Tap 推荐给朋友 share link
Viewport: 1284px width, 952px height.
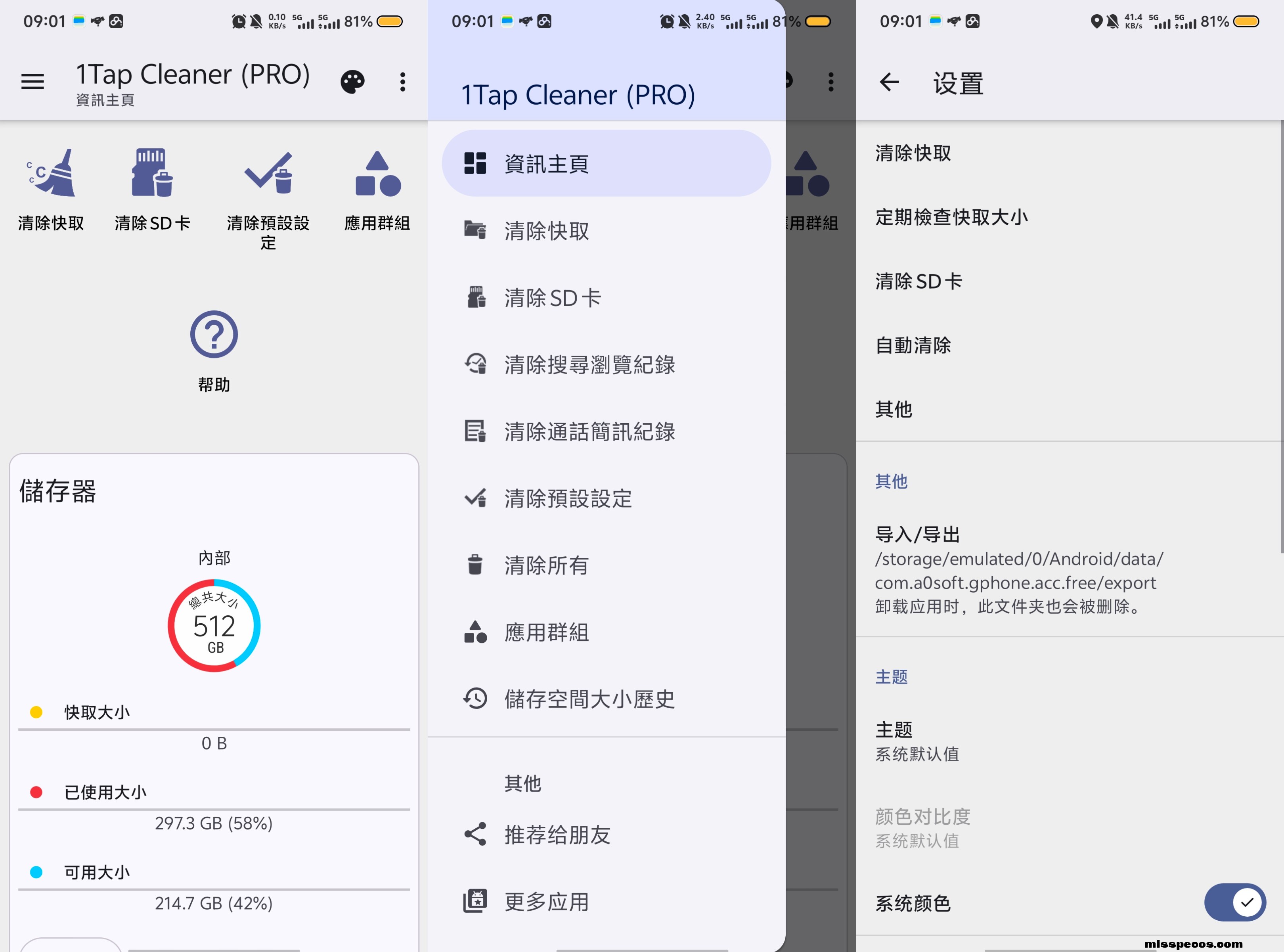click(x=557, y=835)
